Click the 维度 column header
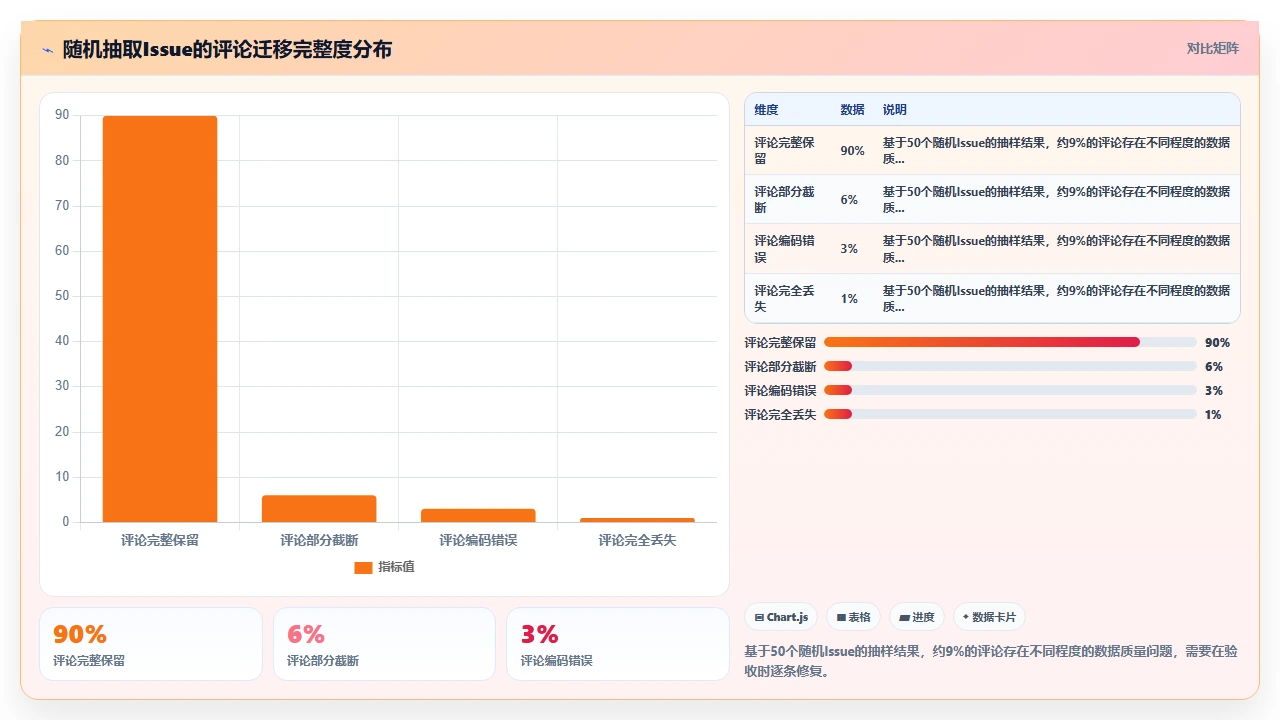The width and height of the screenshot is (1280, 720). pyautogui.click(x=766, y=110)
